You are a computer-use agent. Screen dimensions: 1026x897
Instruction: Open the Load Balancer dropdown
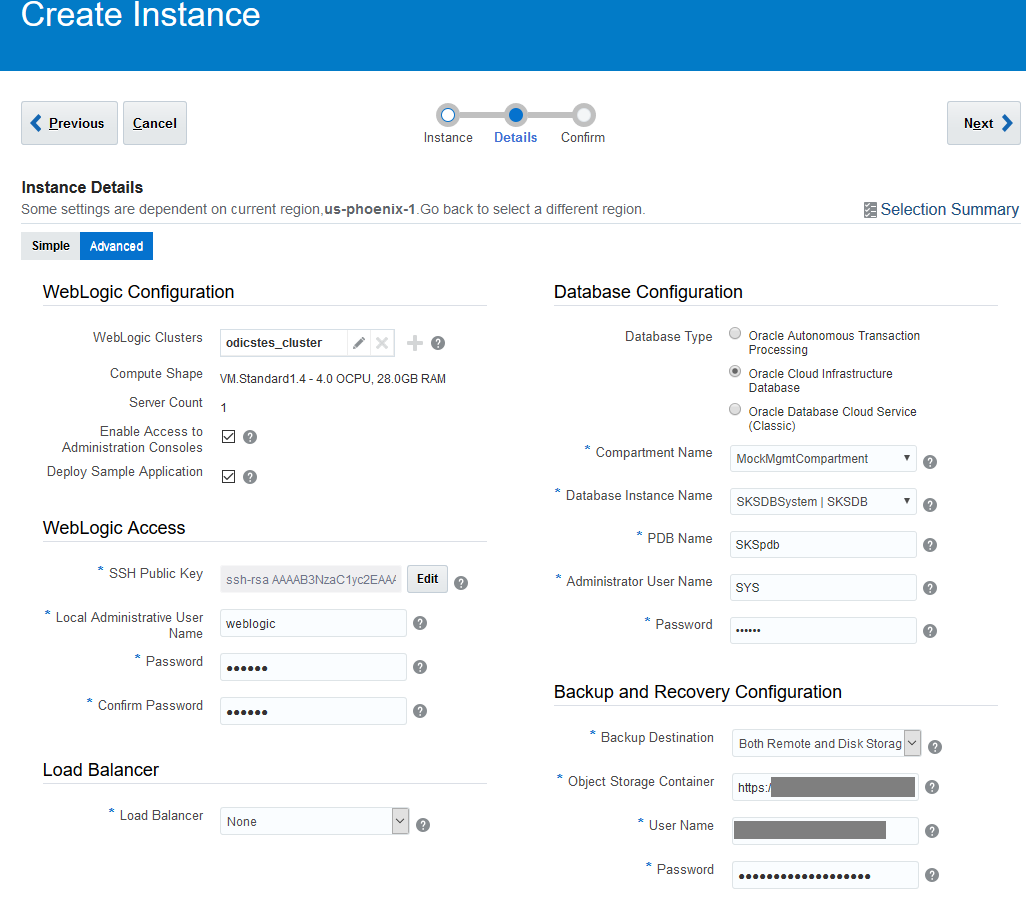pos(399,820)
